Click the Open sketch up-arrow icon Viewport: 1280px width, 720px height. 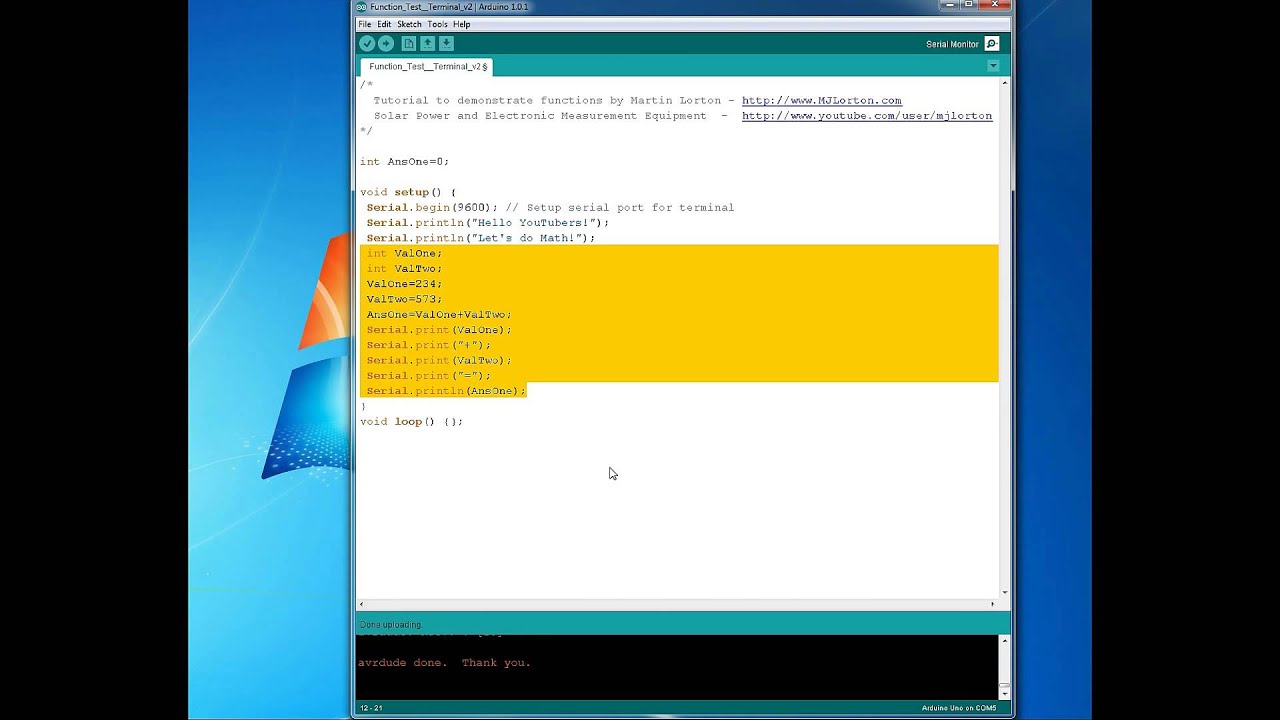(427, 44)
